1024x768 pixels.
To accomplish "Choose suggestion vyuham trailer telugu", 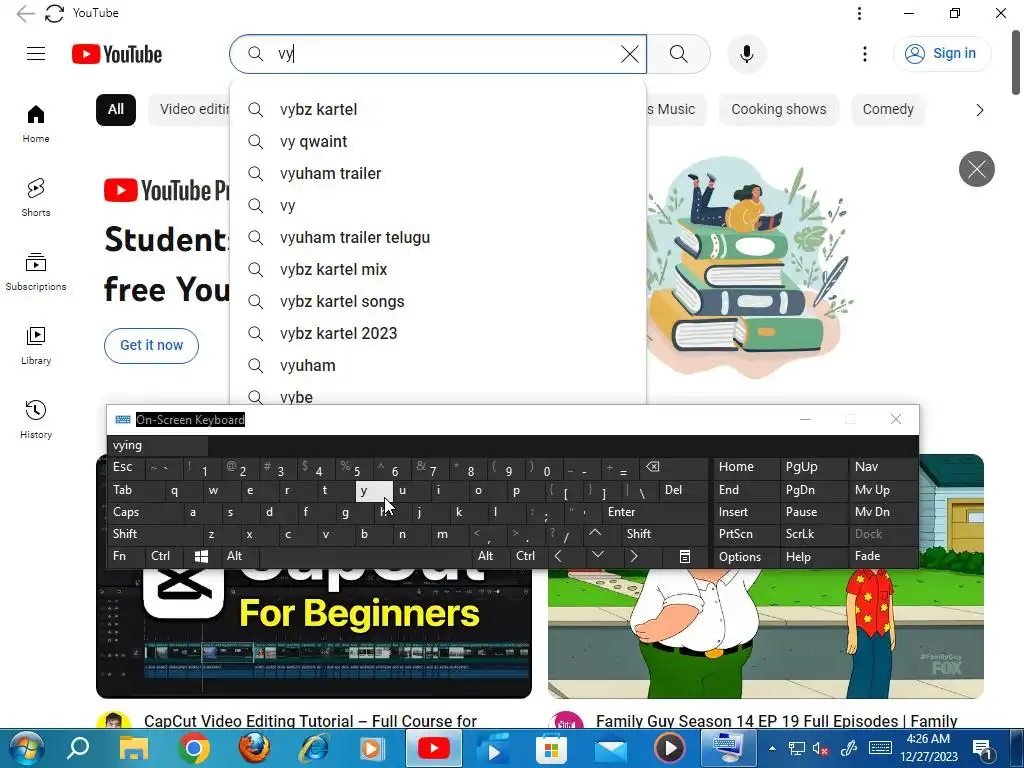I will point(438,237).
